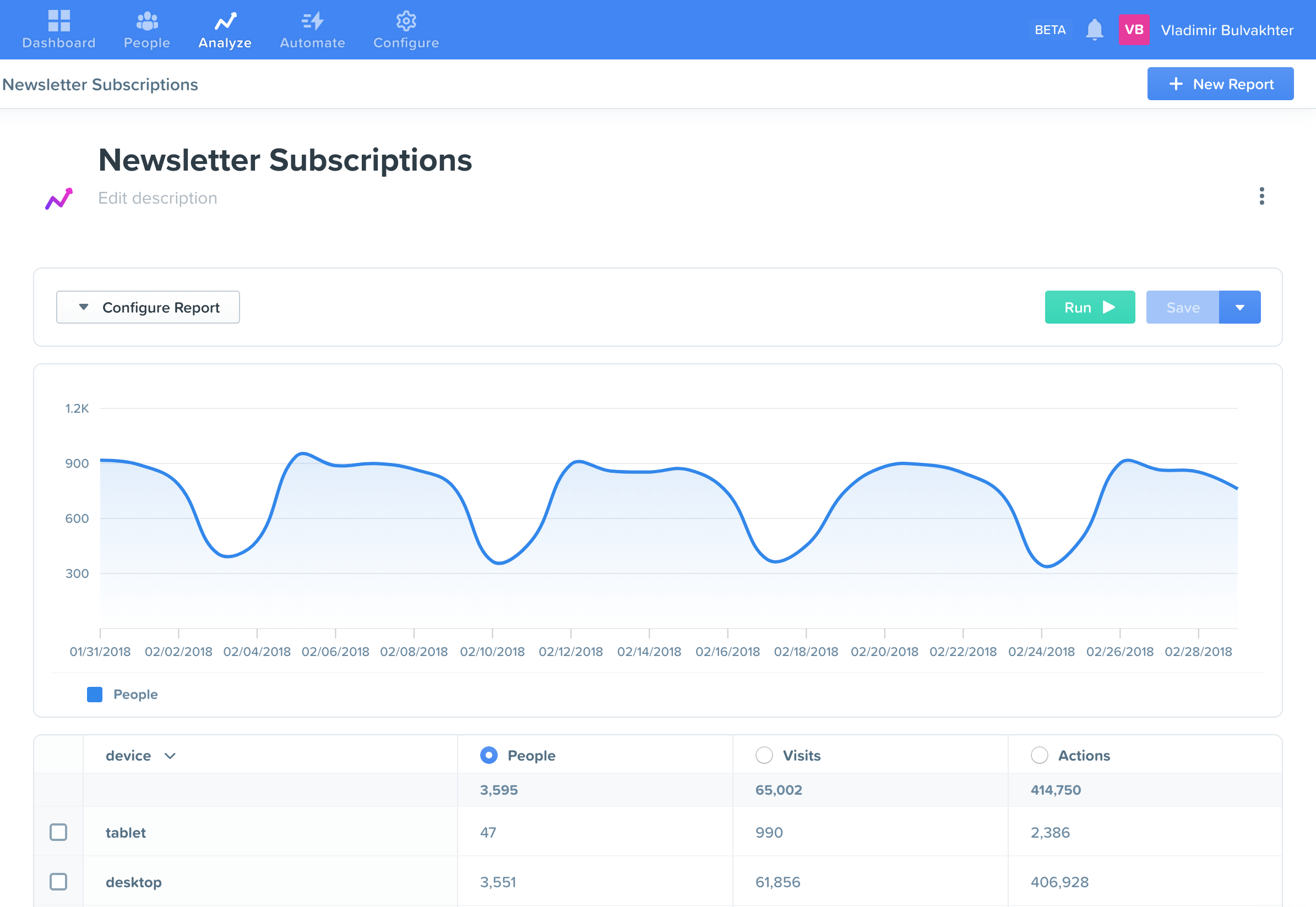
Task: Open the Analyze section
Action: [225, 29]
